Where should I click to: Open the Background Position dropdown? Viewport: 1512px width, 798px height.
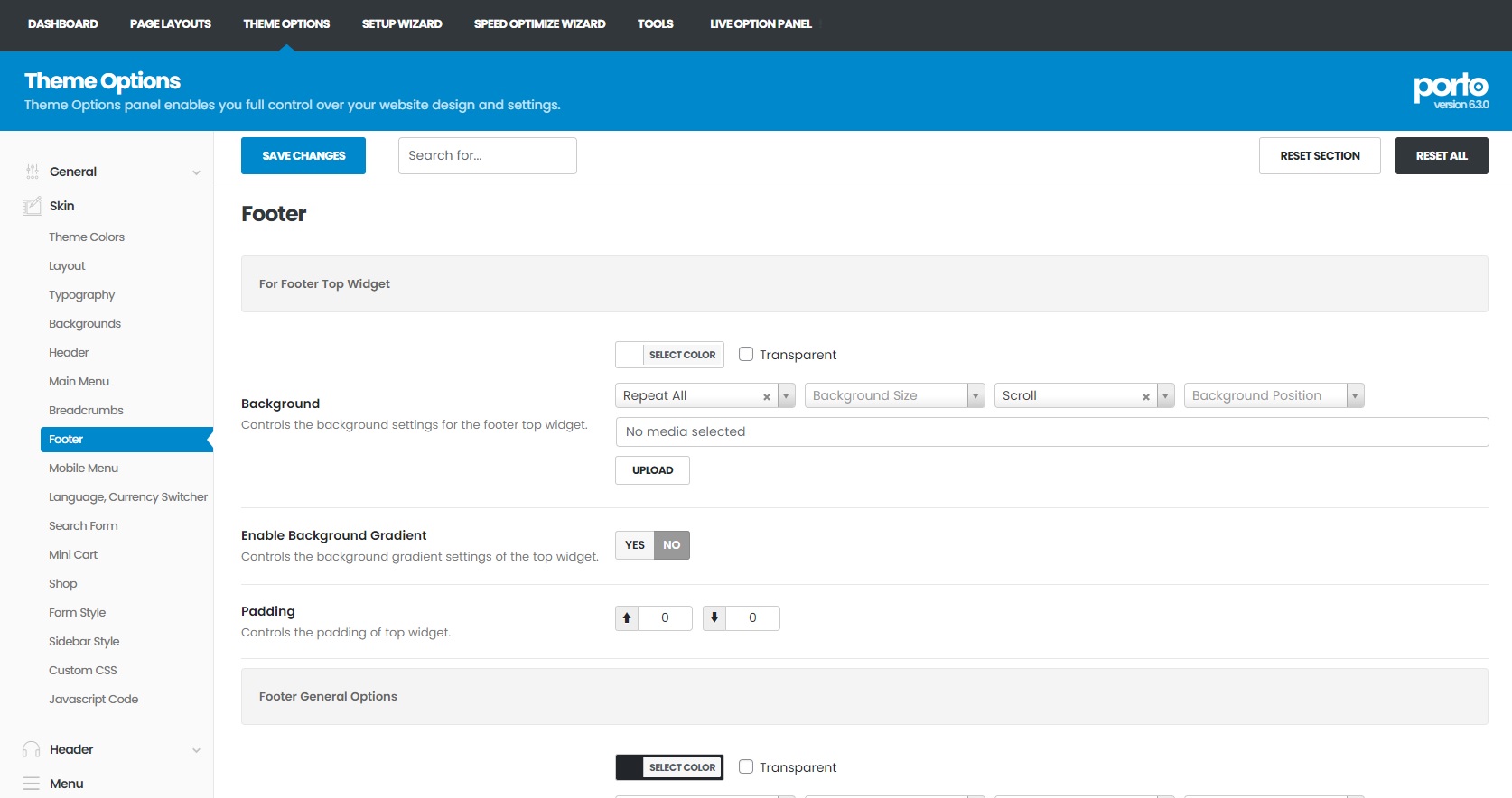click(x=1274, y=395)
